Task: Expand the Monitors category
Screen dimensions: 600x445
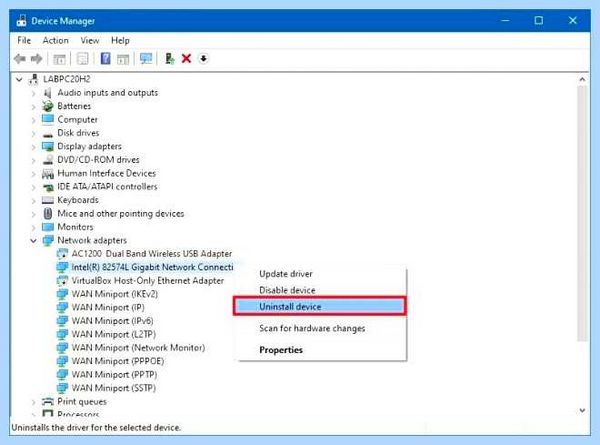Action: [x=34, y=228]
